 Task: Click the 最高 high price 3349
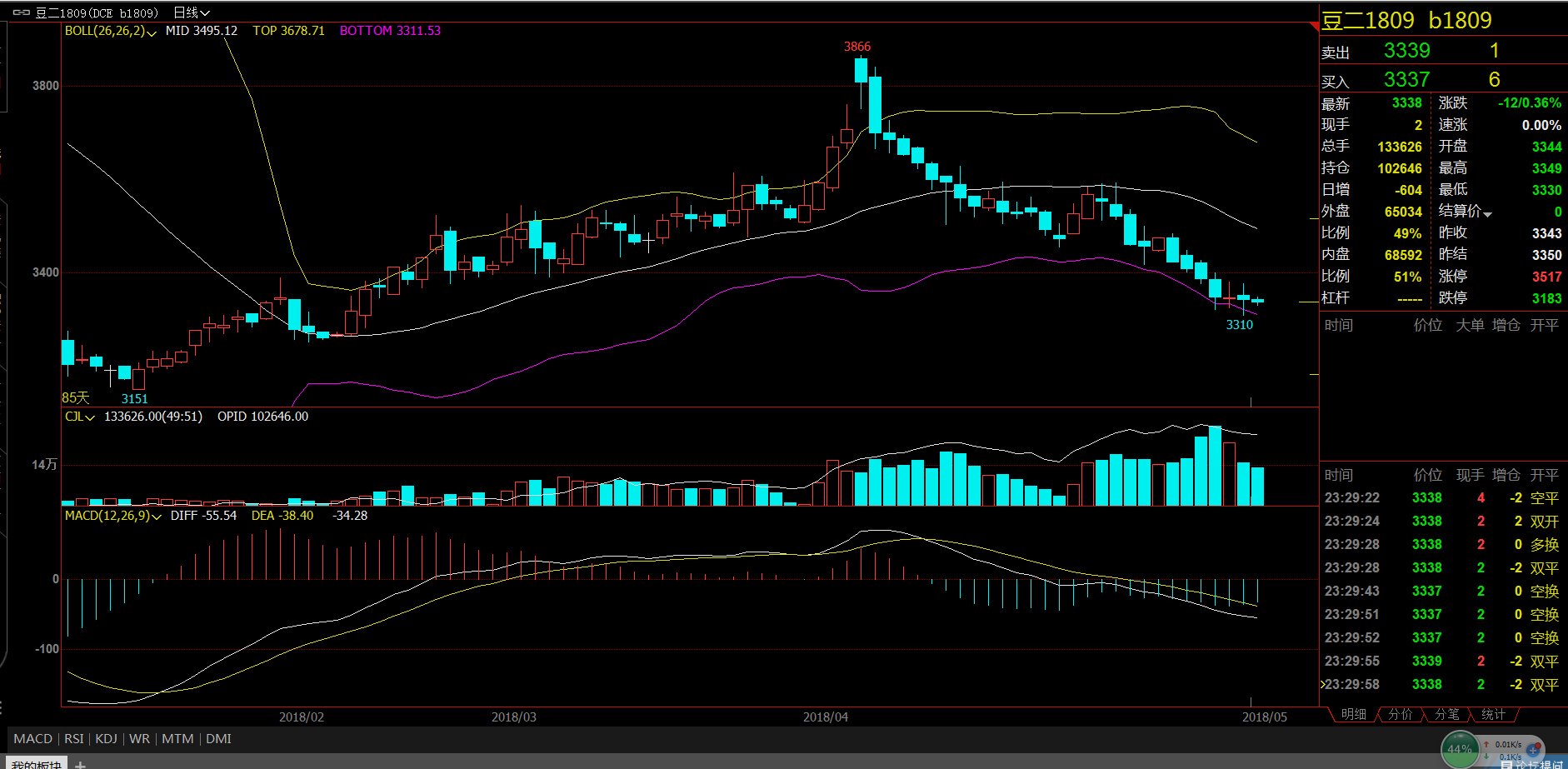[x=1547, y=168]
